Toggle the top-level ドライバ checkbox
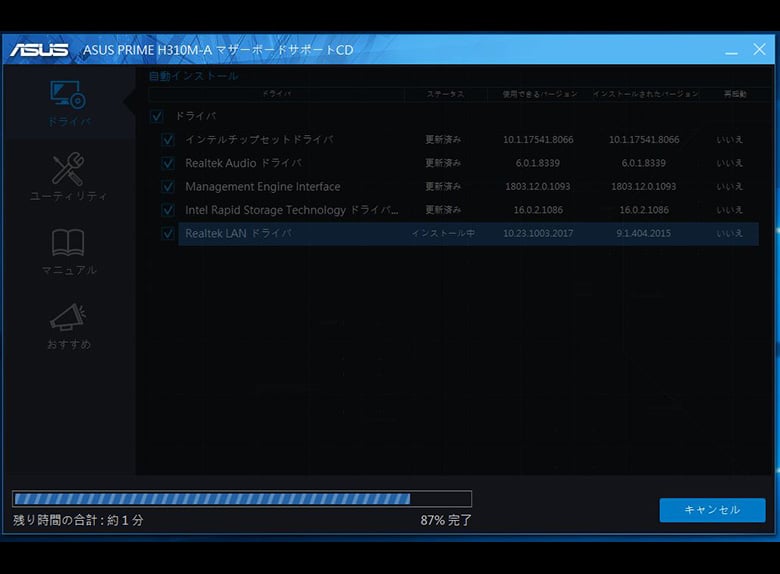The height and width of the screenshot is (574, 780). click(157, 116)
